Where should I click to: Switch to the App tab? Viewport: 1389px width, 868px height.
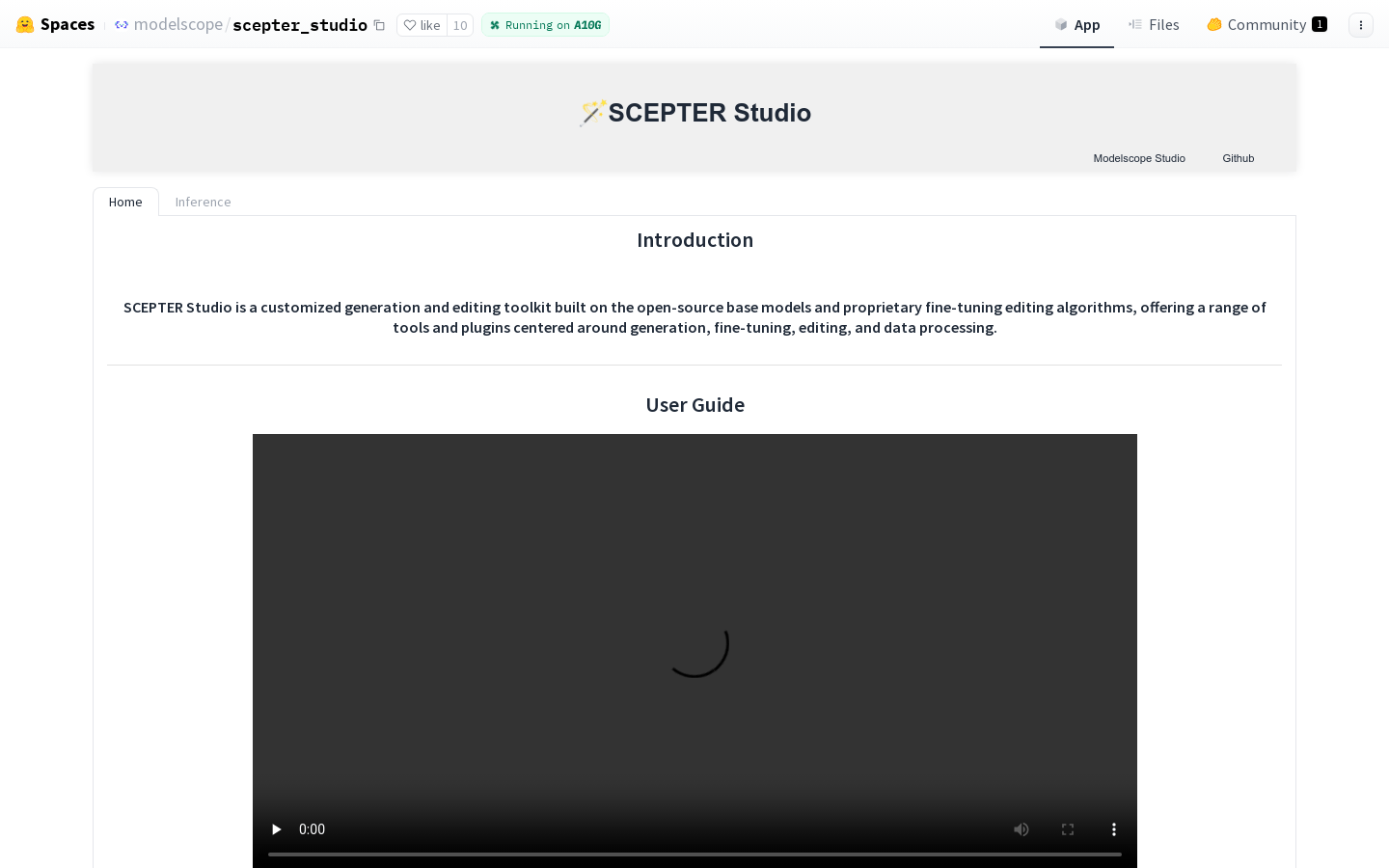pyautogui.click(x=1076, y=25)
